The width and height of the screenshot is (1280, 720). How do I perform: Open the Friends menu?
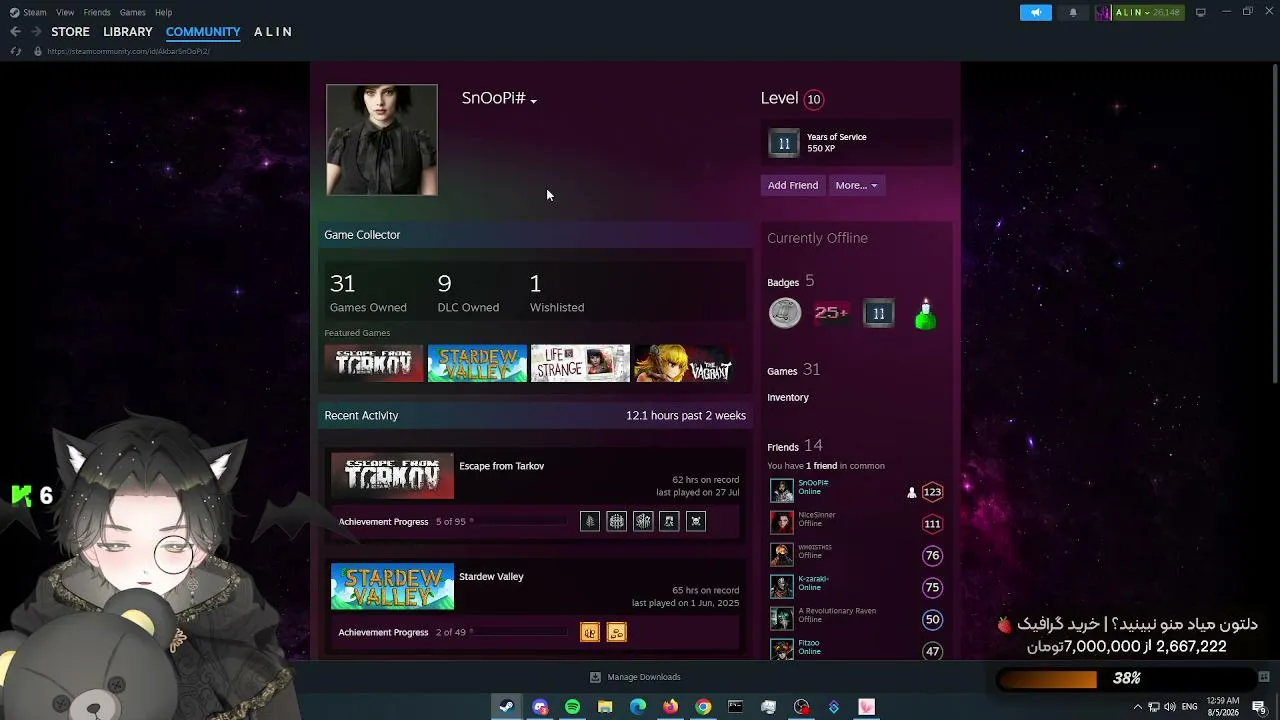[97, 12]
